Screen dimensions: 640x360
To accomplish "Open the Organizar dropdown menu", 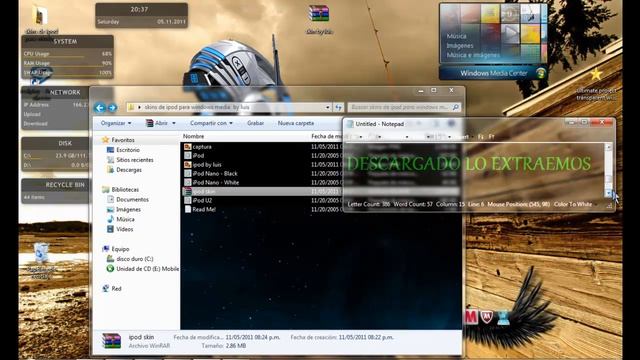I will point(116,123).
